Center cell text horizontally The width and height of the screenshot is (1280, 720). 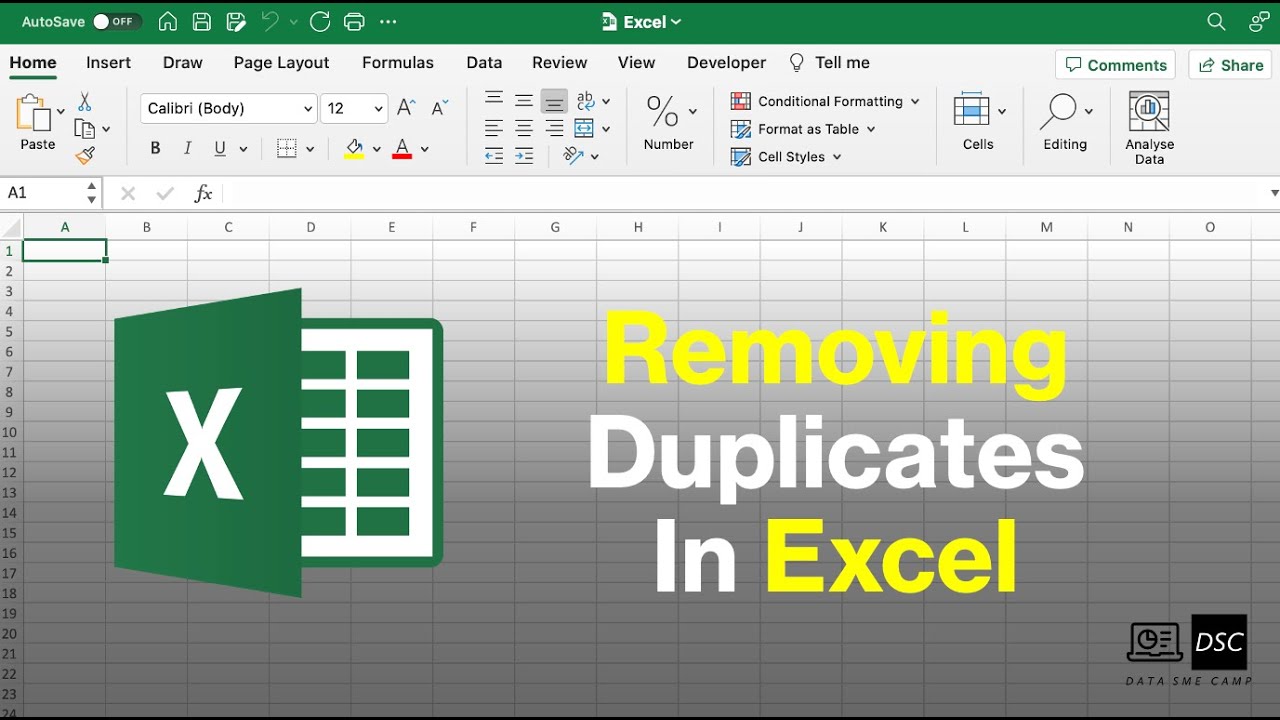pos(524,128)
